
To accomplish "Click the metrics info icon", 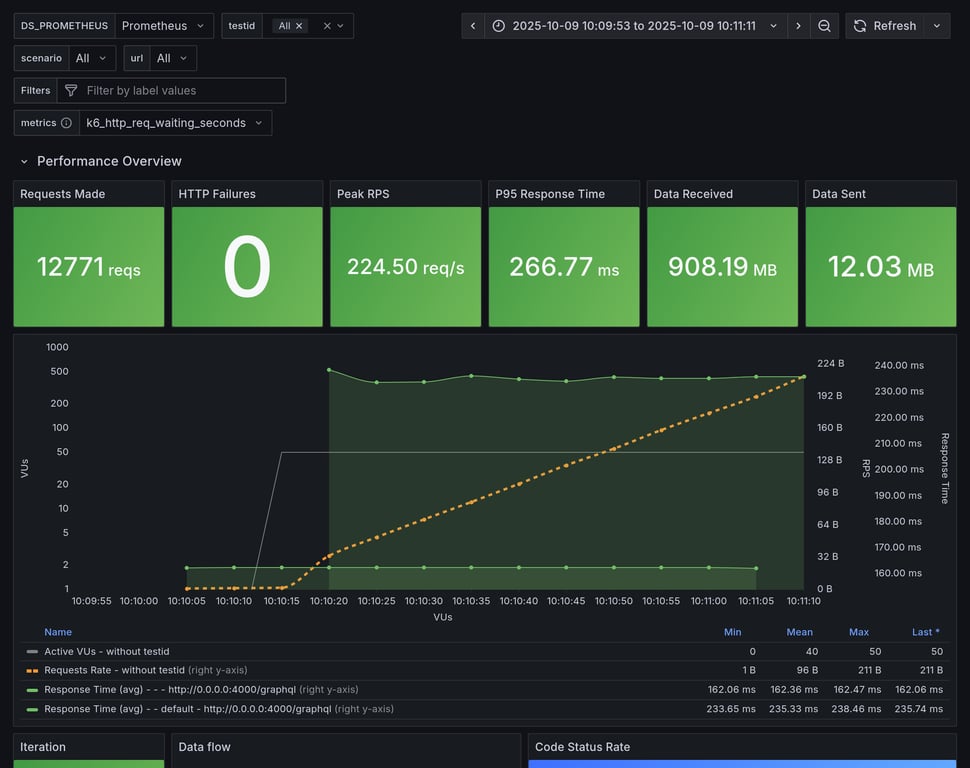I will click(66, 123).
